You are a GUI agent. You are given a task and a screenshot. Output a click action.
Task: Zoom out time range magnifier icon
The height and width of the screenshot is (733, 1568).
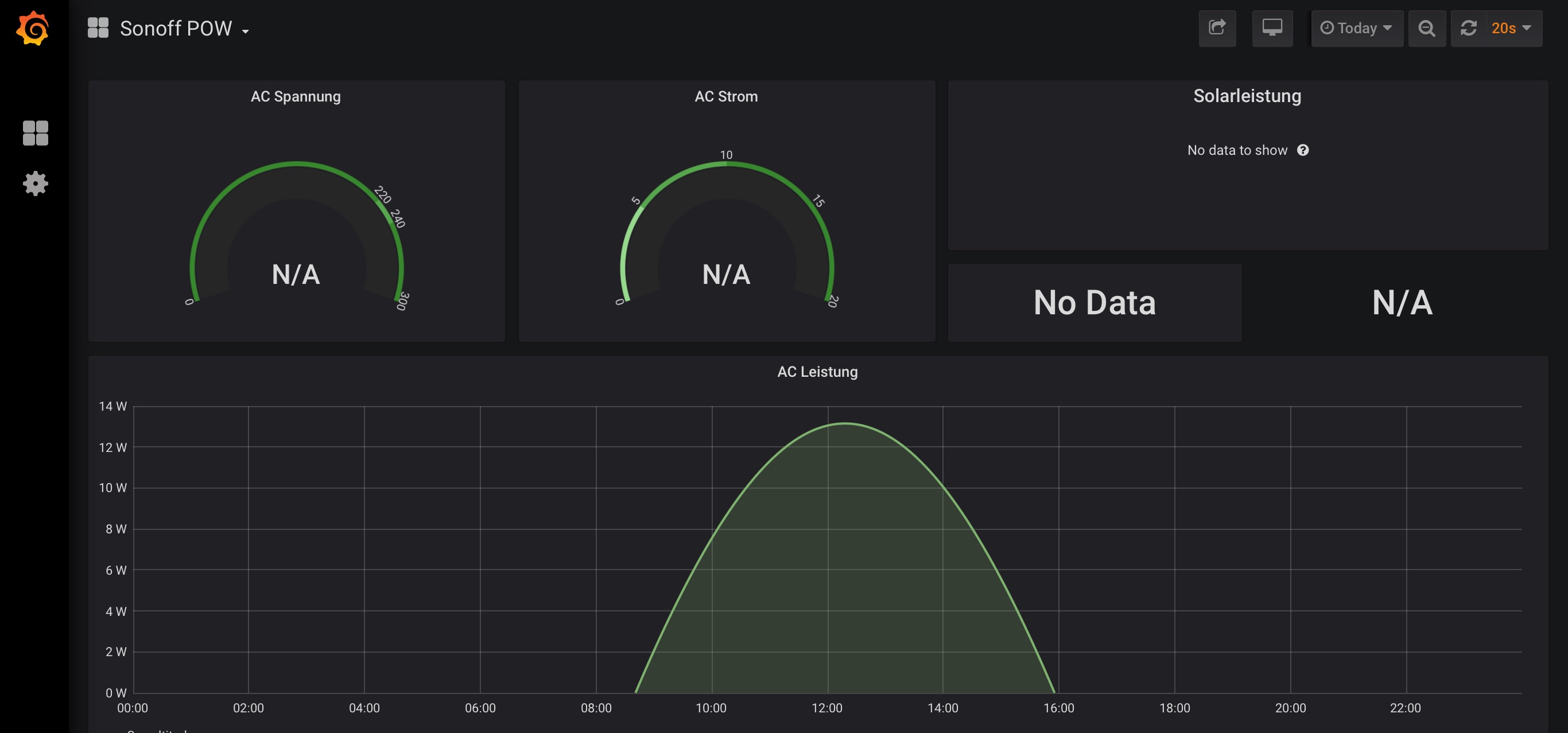coord(1426,28)
